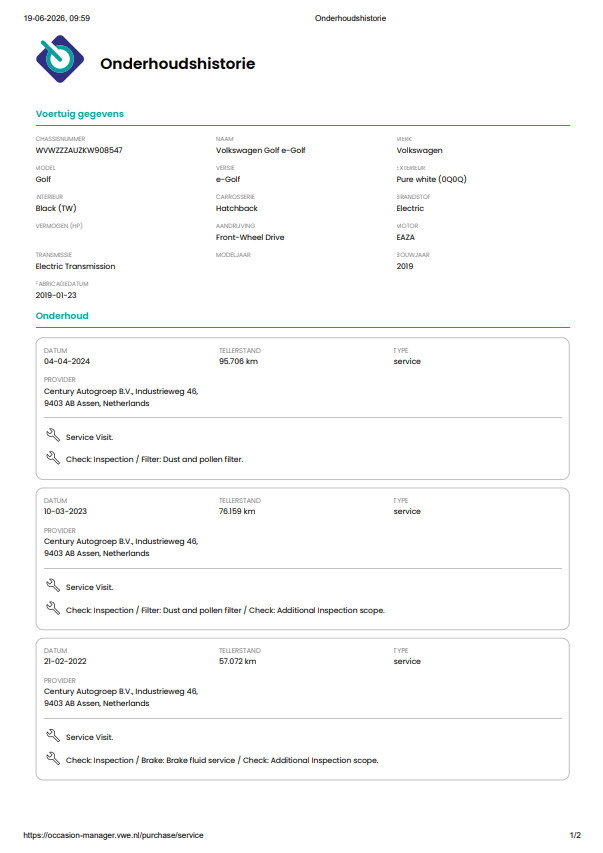Click the page header title Onderhoudshistorie
Screen dimensions: 603x853
coord(350,18)
